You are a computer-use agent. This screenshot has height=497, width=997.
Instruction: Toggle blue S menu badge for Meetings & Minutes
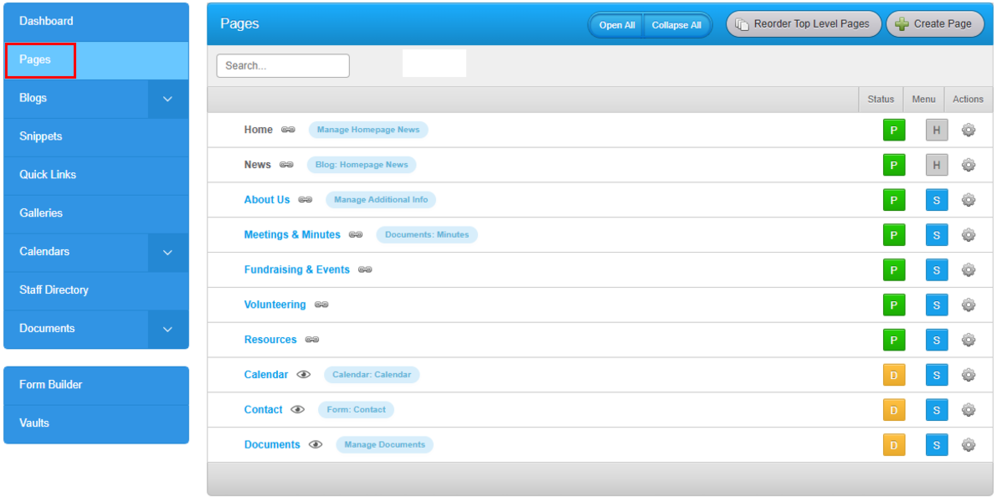[x=937, y=235]
